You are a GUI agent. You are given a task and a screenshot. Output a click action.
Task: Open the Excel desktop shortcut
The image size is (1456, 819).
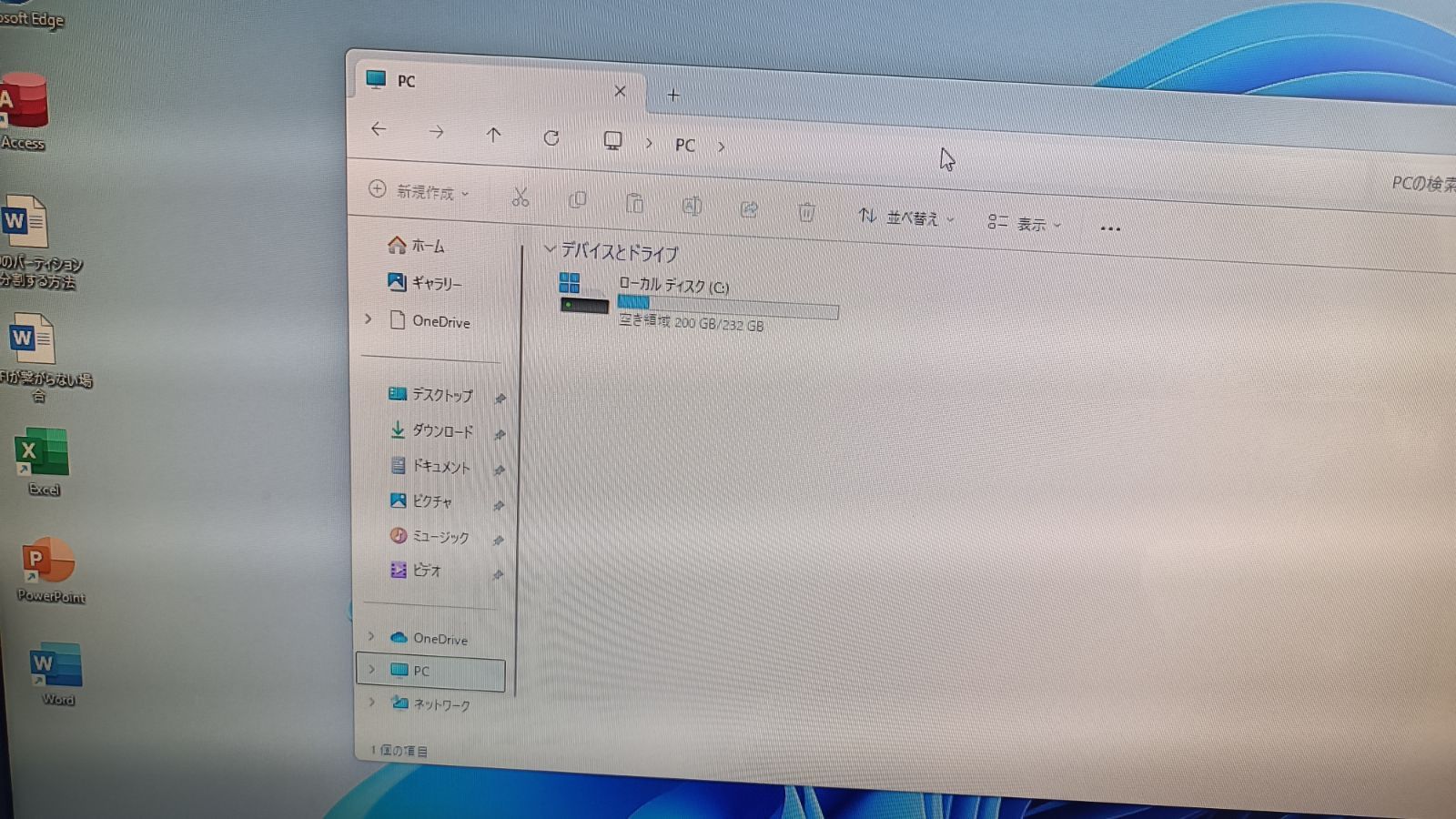point(42,462)
